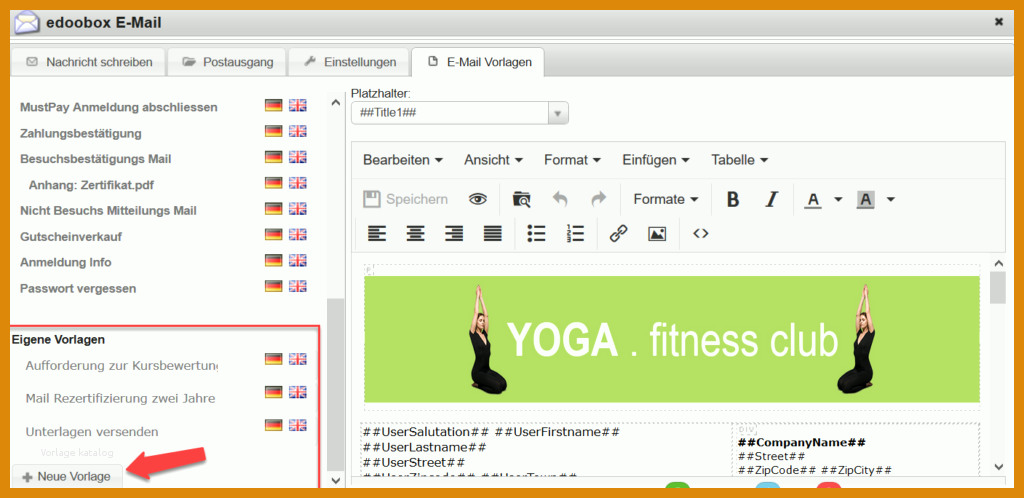1024x498 pixels.
Task: Select English flag for Passwort vergessen
Action: 297,286
